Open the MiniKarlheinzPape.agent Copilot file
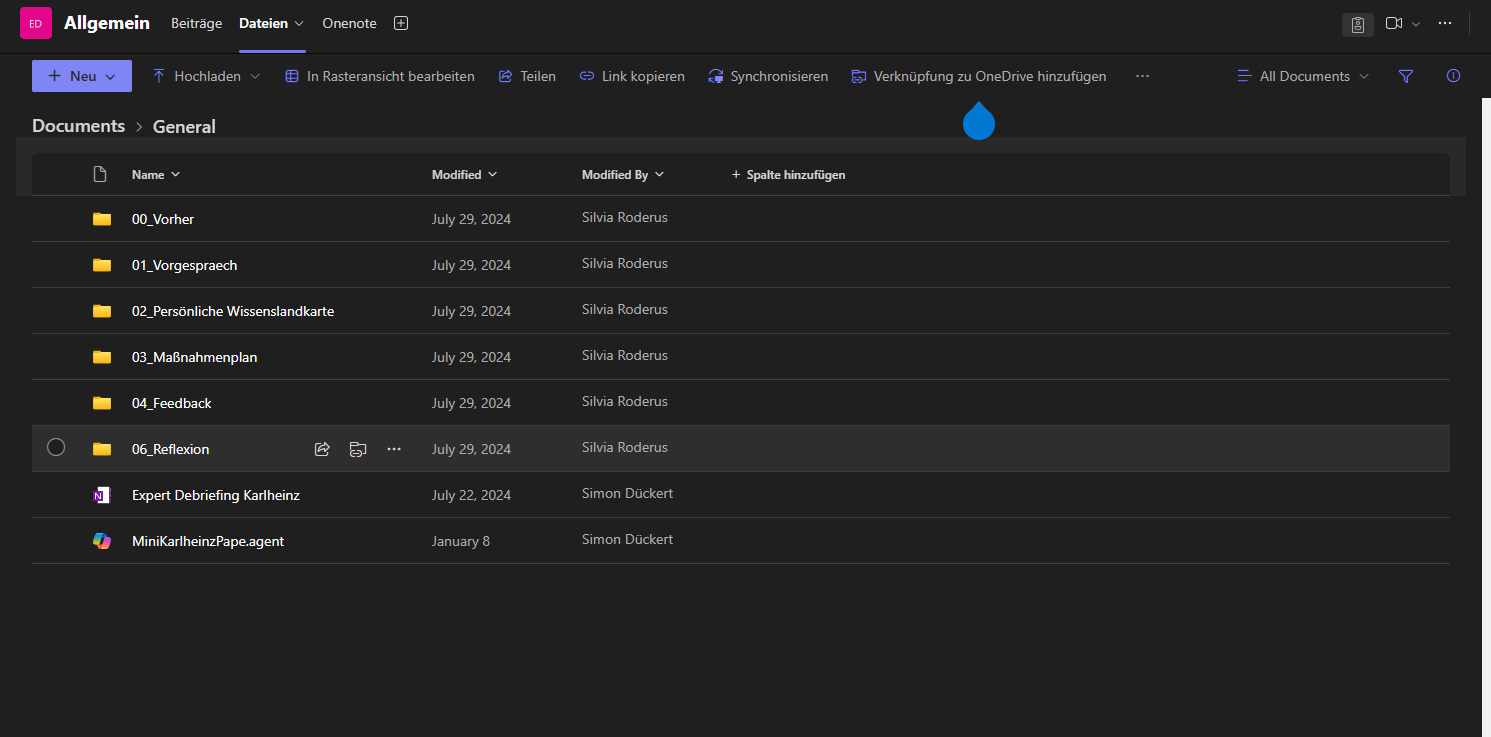Screen dimensions: 1491x737 208,541
